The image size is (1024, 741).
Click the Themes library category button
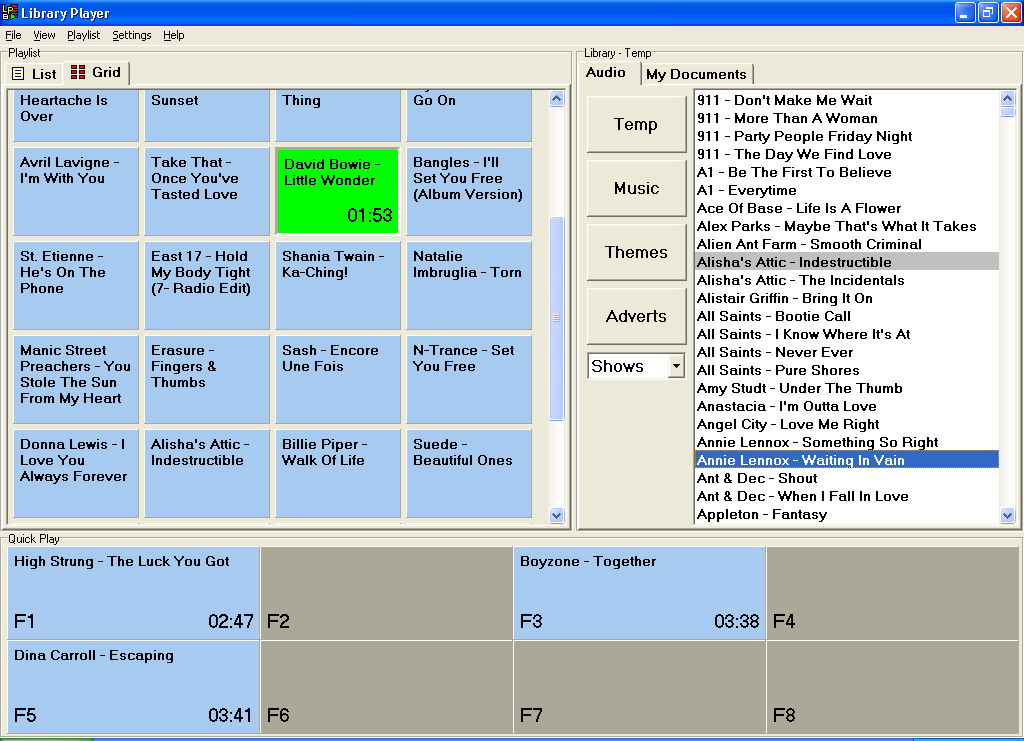[x=636, y=252]
